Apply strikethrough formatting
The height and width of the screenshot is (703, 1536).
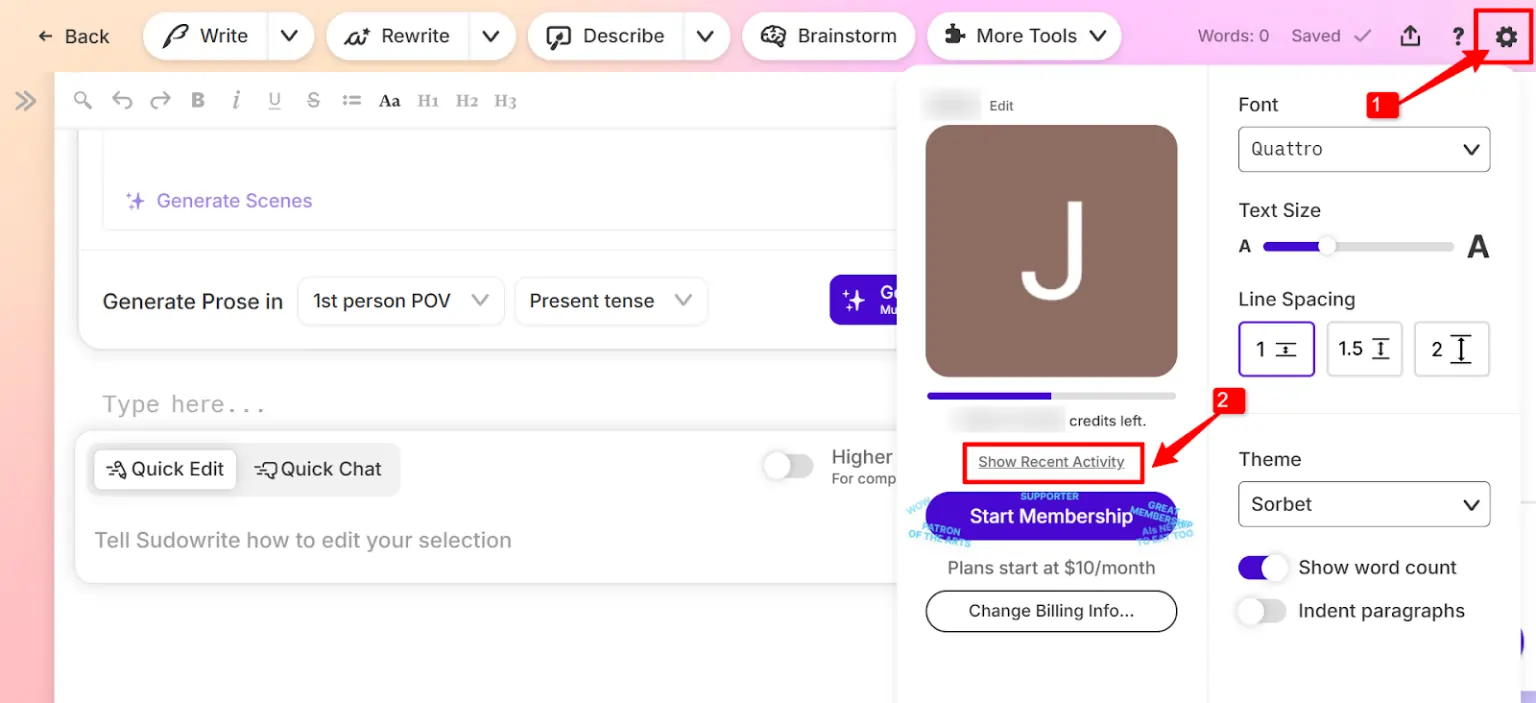[313, 99]
